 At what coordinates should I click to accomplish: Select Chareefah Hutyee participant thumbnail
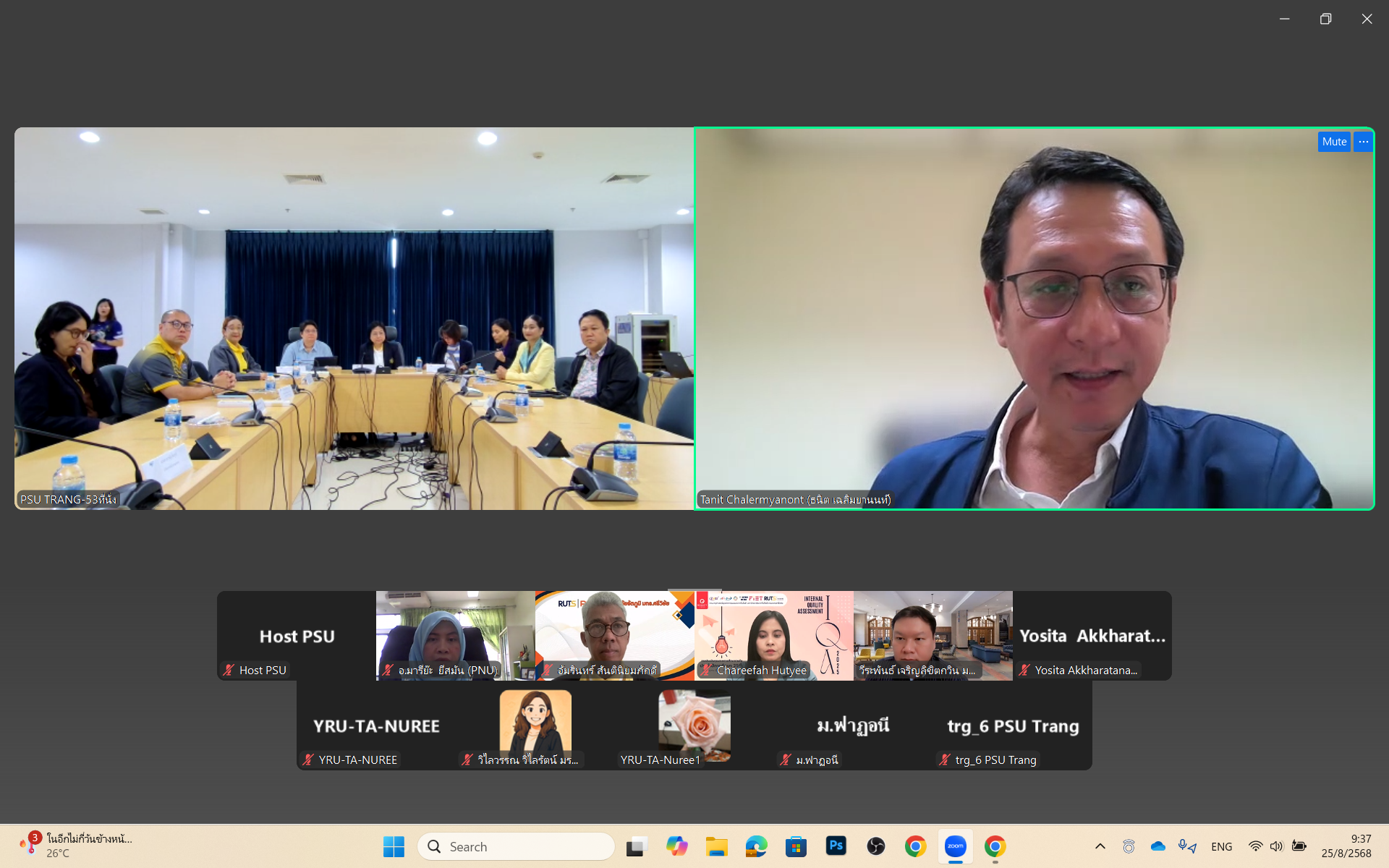click(774, 636)
